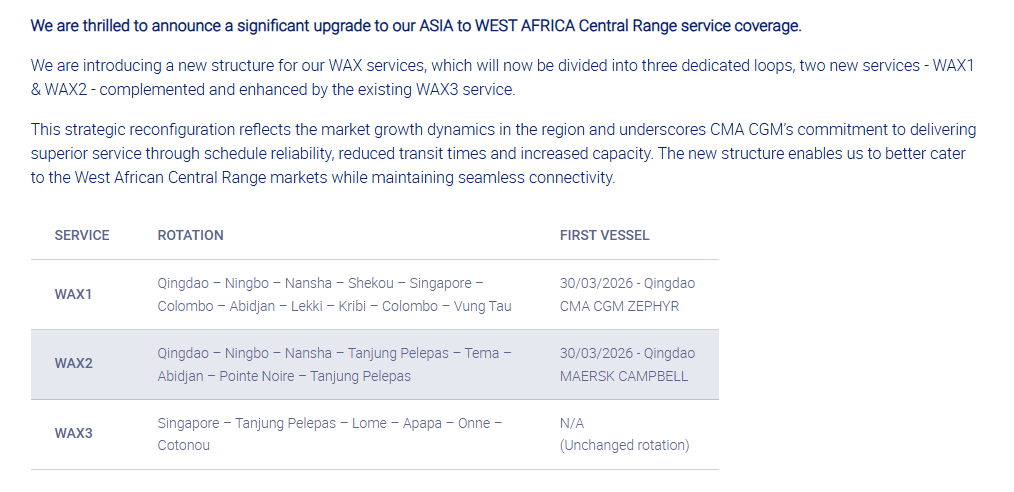
Task: Click WAX1 rotation line ending Vung Tau
Action: click(x=334, y=306)
